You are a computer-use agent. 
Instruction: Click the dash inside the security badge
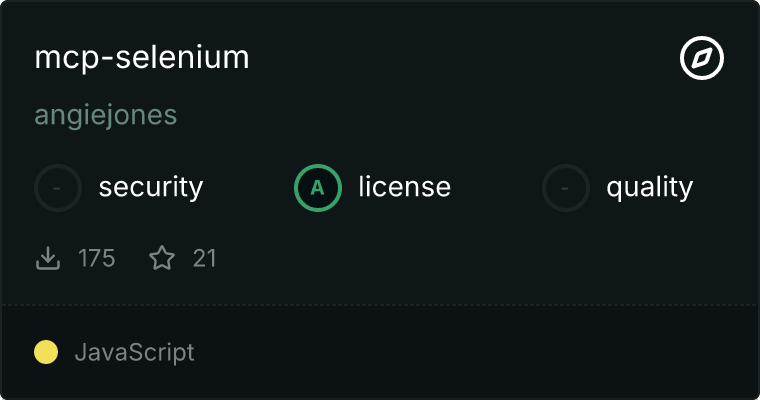tap(58, 187)
